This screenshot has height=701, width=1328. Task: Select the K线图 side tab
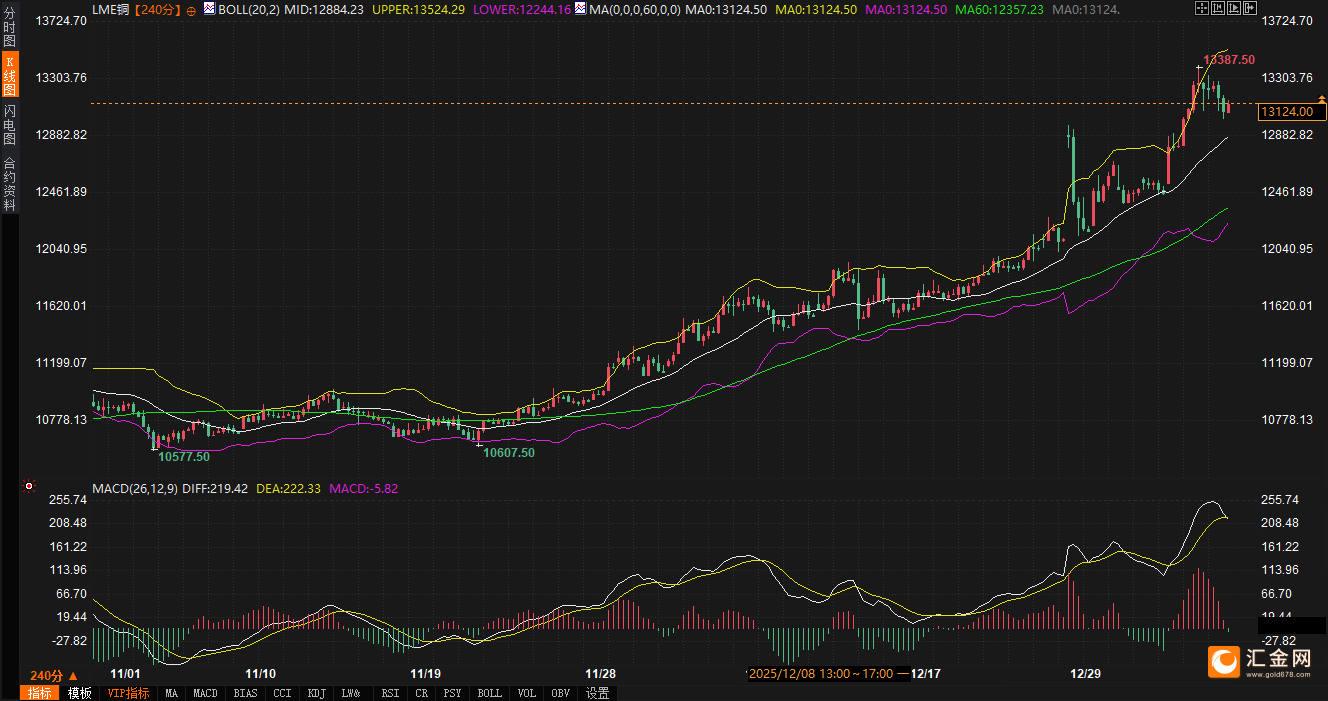(9, 75)
